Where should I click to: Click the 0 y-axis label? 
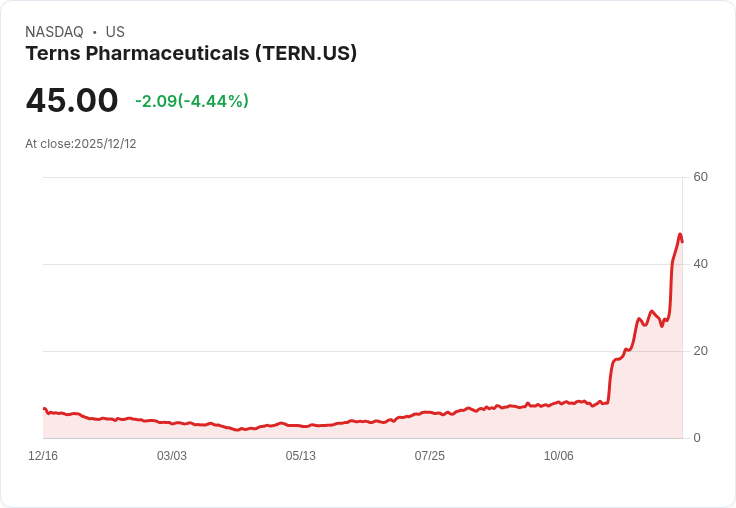click(697, 438)
